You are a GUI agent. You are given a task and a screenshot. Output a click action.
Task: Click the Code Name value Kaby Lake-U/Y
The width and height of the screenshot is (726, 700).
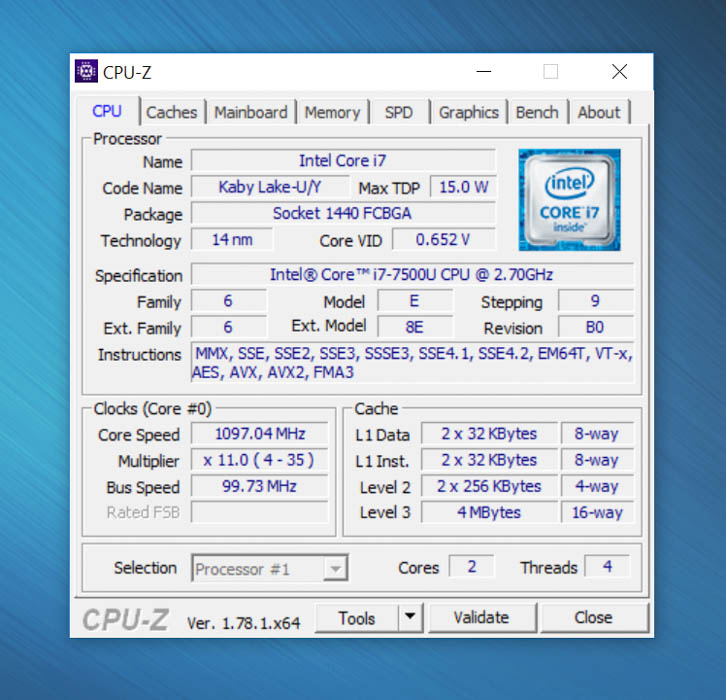[270, 187]
